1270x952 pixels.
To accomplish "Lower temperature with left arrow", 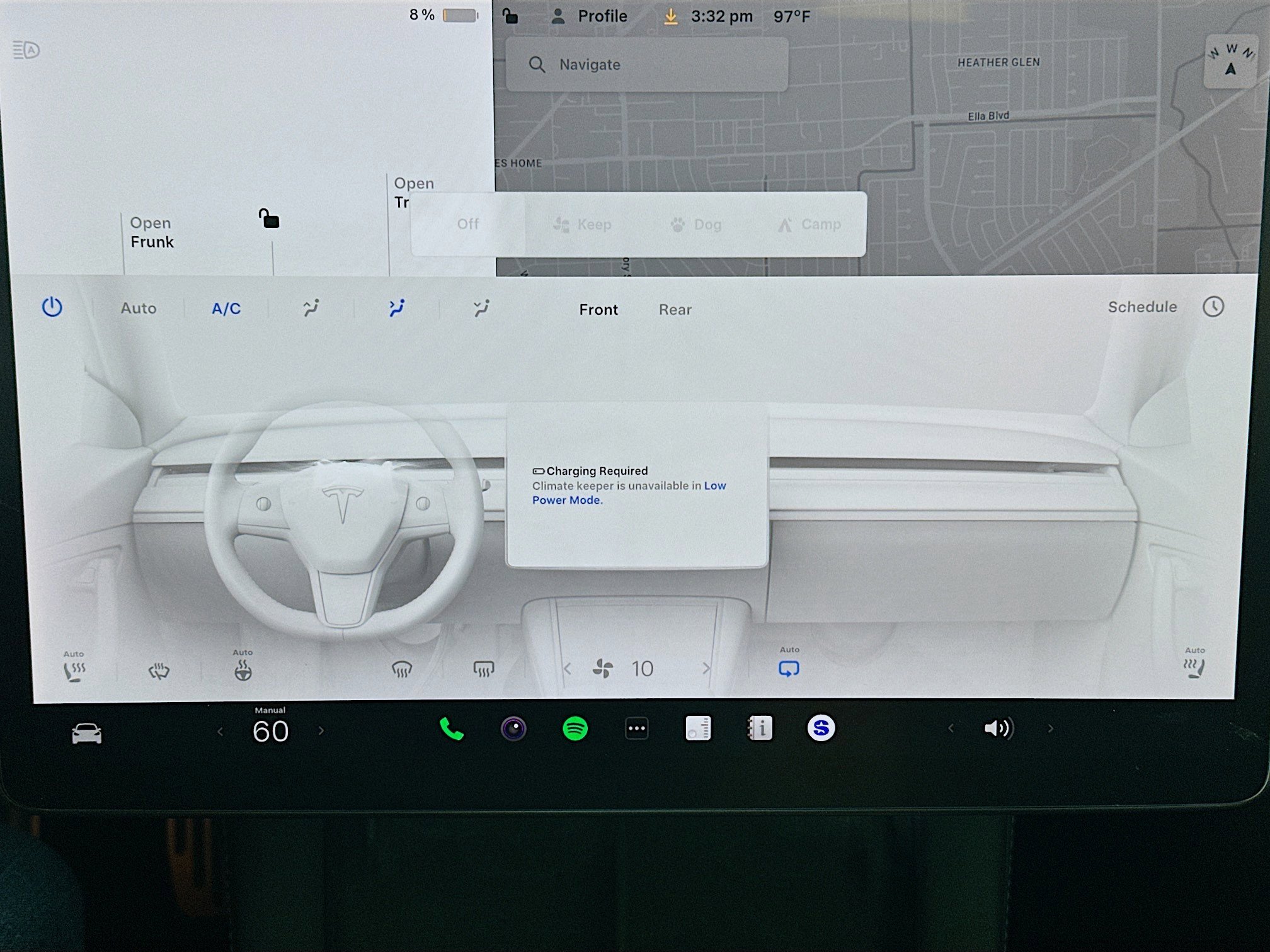I will 220,732.
